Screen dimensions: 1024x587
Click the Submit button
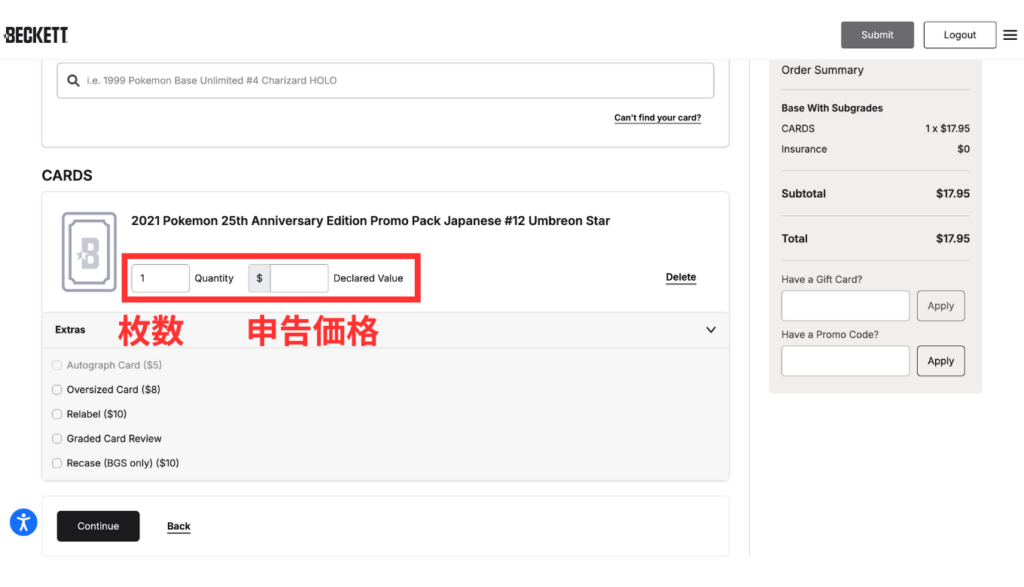[x=877, y=35]
